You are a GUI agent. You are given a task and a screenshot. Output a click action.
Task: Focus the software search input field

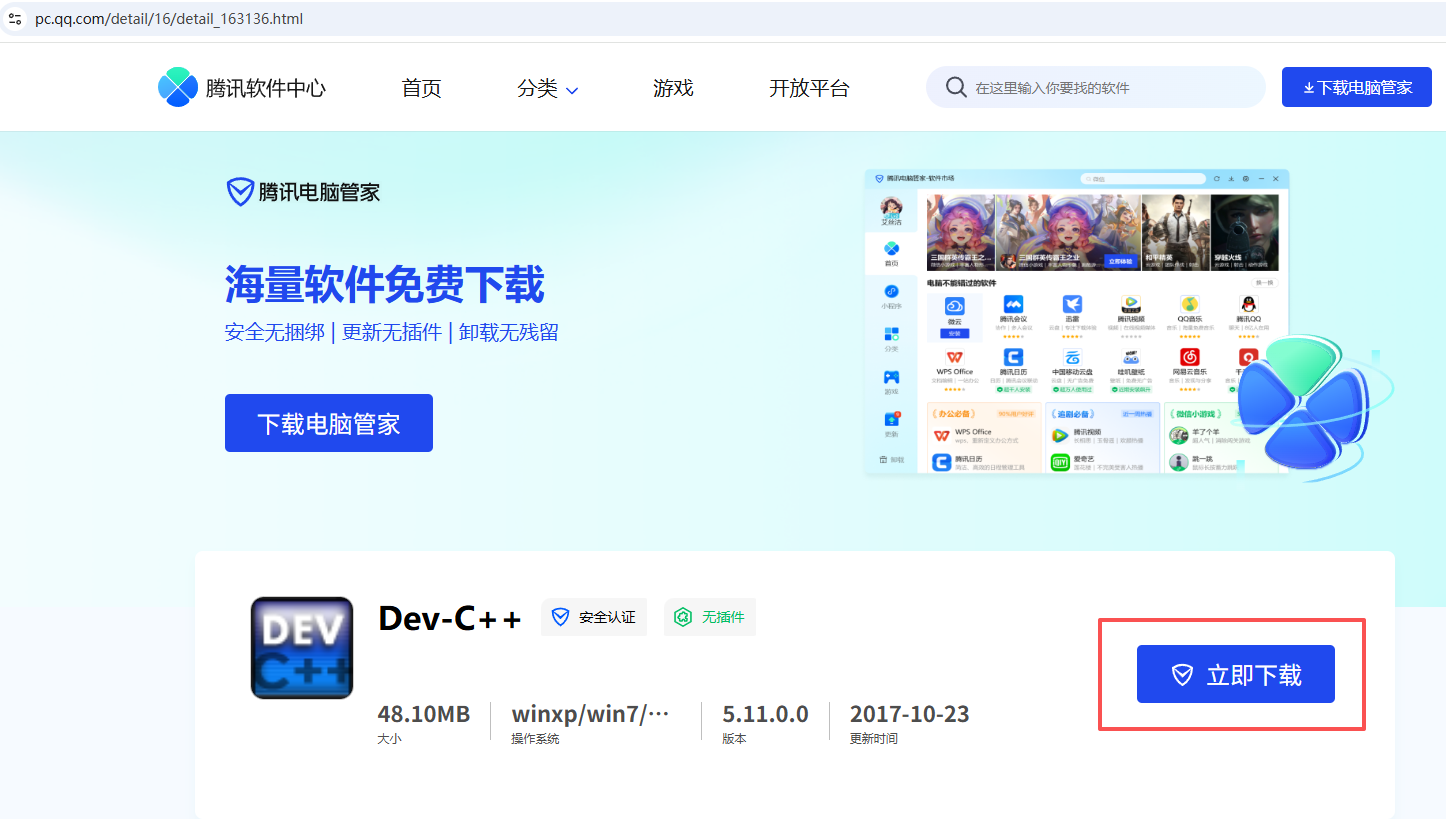pyautogui.click(x=1096, y=87)
